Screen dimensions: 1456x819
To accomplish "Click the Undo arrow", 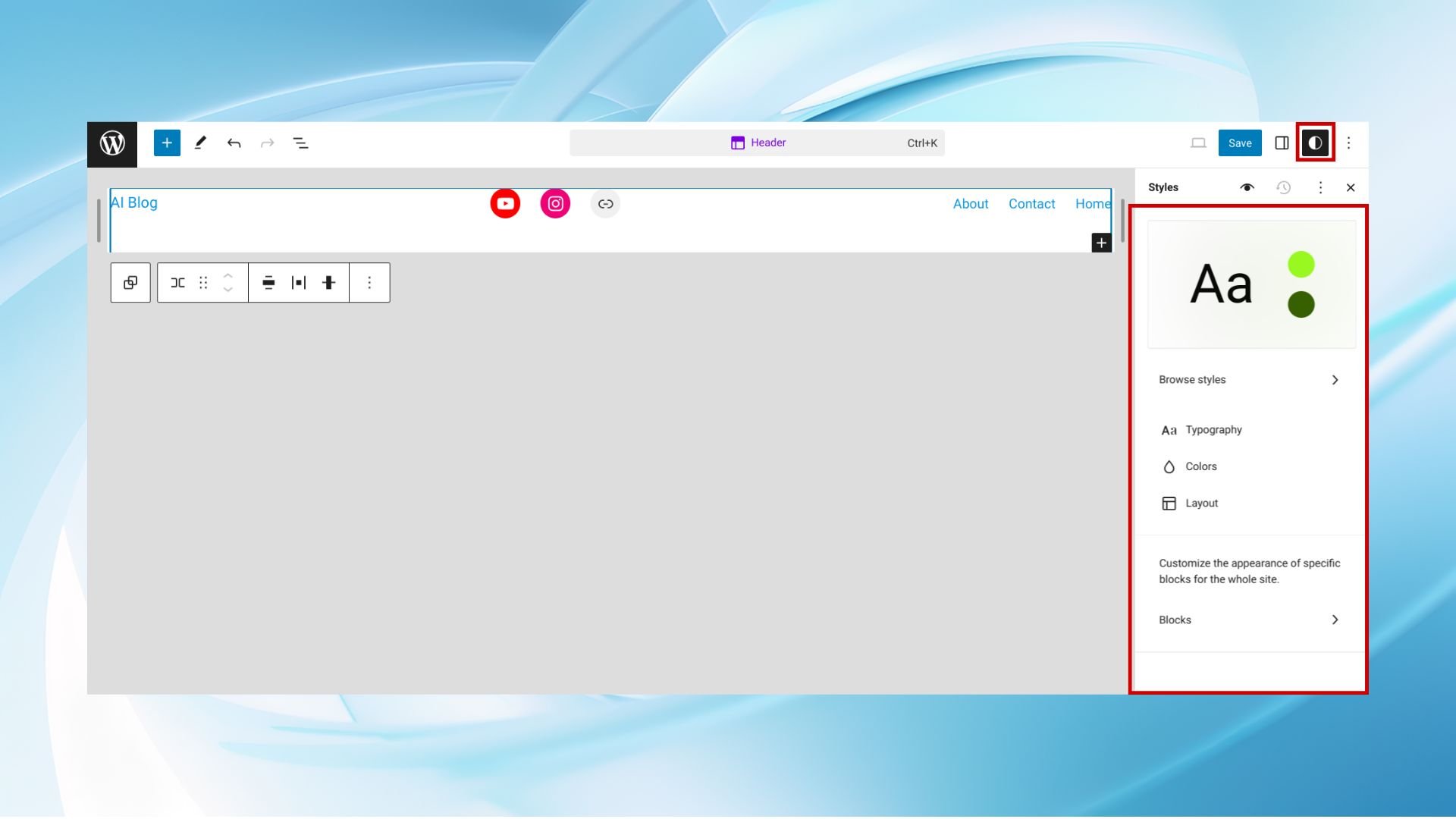I will [x=234, y=143].
